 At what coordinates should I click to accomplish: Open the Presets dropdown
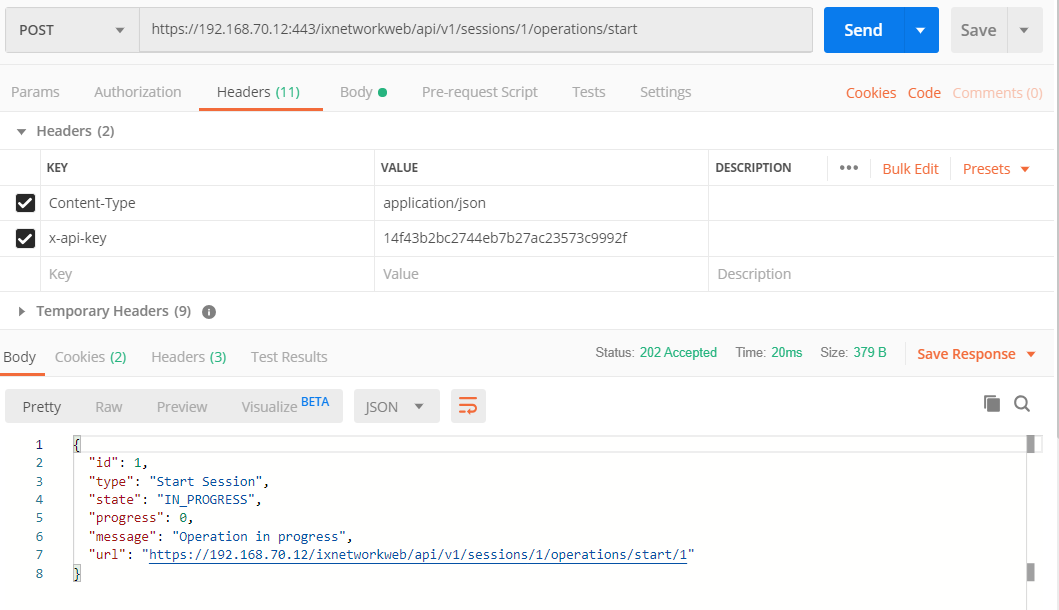996,169
